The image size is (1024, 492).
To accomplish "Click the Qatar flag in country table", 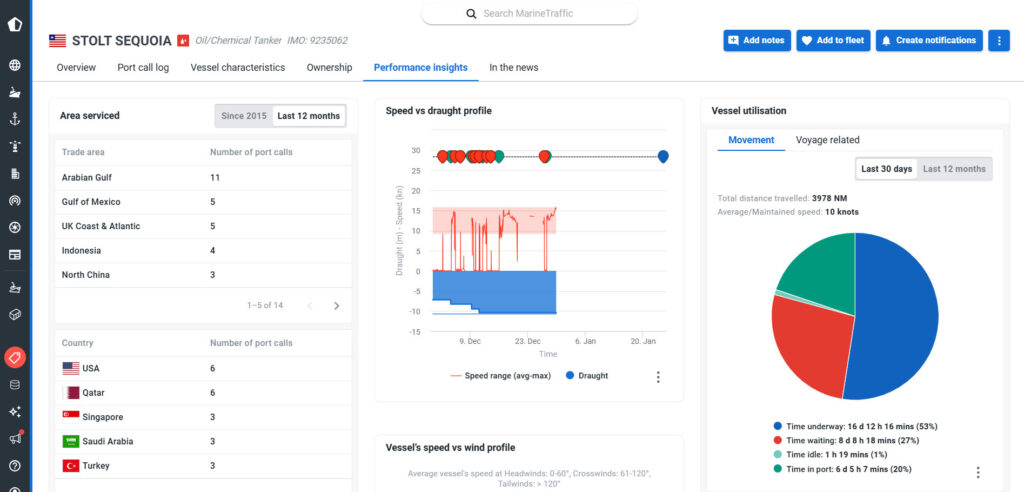I will tap(71, 393).
